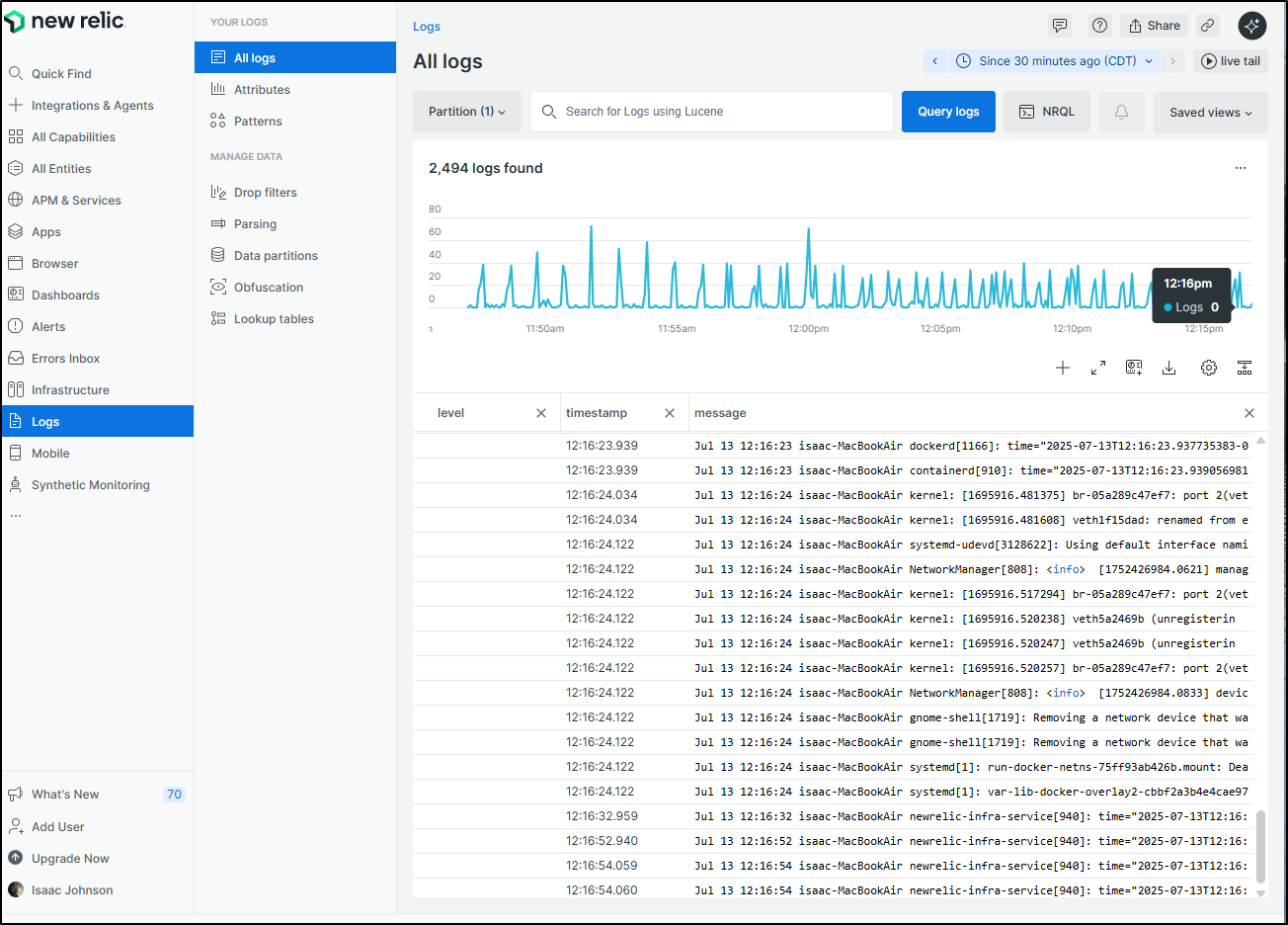Viewport: 1288px width, 925px height.
Task: Click the Lucene log search field
Action: tap(712, 112)
